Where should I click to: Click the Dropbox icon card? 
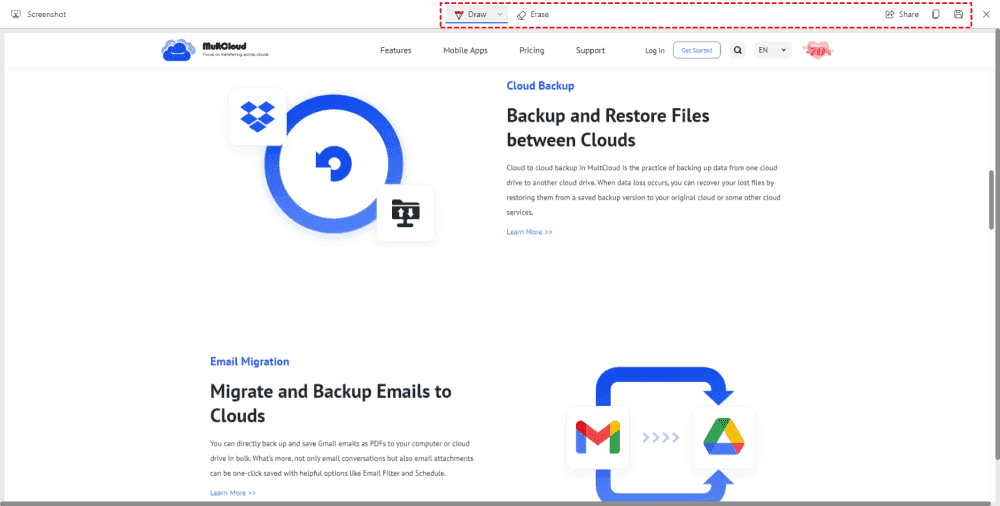point(258,116)
